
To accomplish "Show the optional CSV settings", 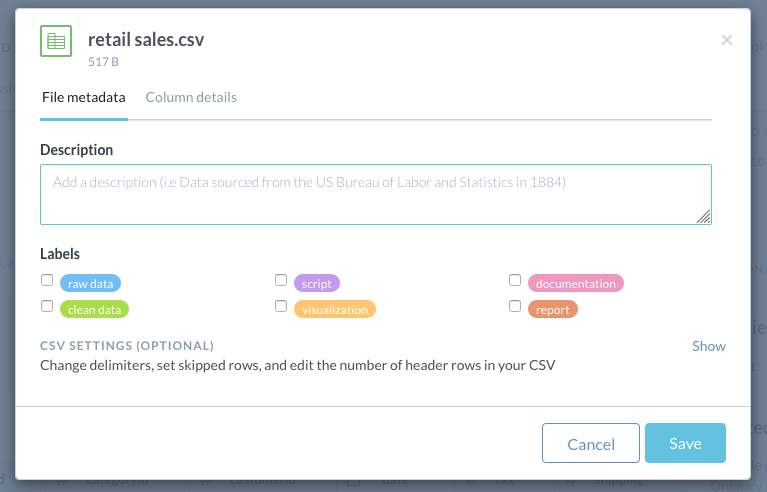I will pos(709,346).
